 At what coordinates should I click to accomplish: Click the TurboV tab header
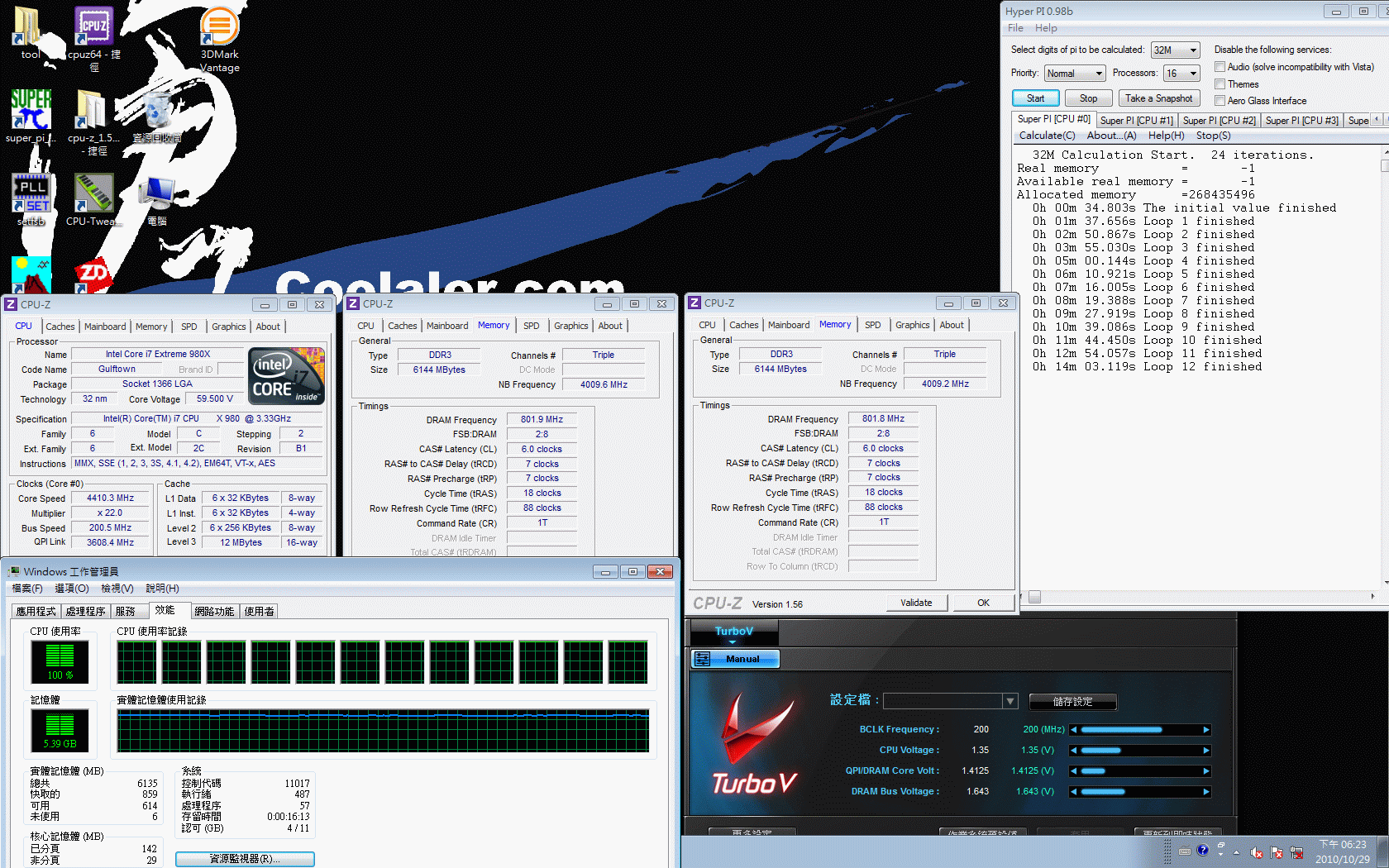point(734,632)
